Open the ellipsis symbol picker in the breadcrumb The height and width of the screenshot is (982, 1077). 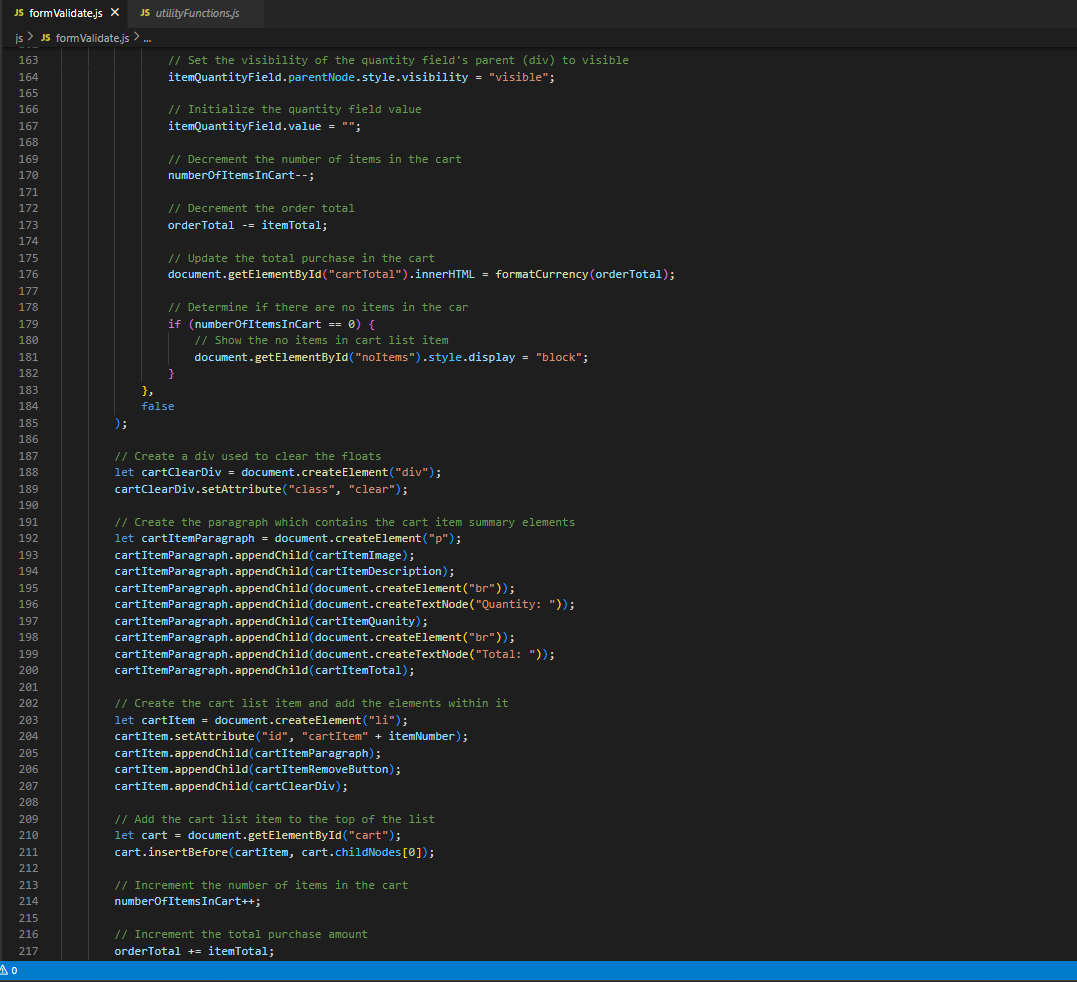click(147, 37)
